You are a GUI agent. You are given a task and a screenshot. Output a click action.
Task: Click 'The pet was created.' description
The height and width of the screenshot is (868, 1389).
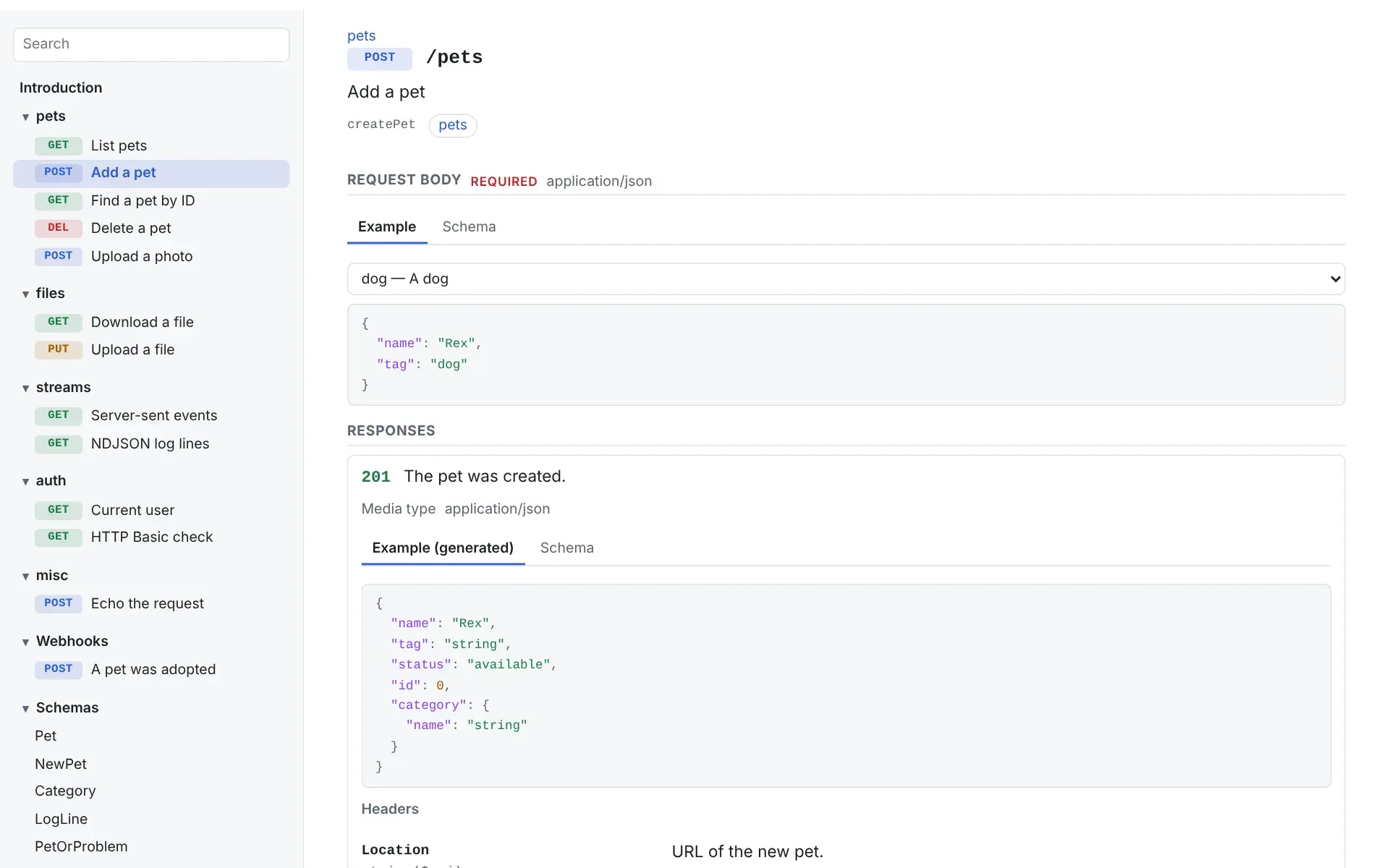pyautogui.click(x=485, y=477)
